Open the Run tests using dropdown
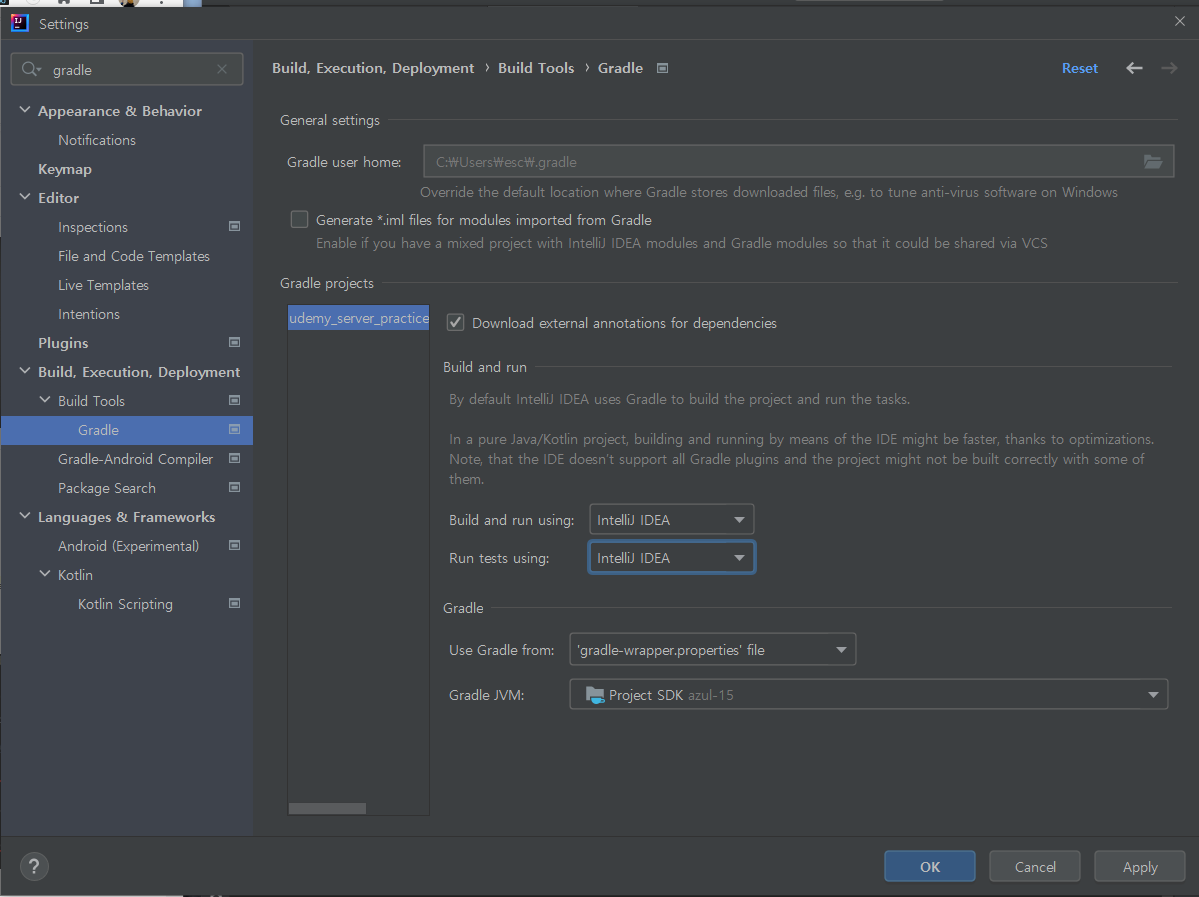The height and width of the screenshot is (897, 1199). click(x=671, y=557)
